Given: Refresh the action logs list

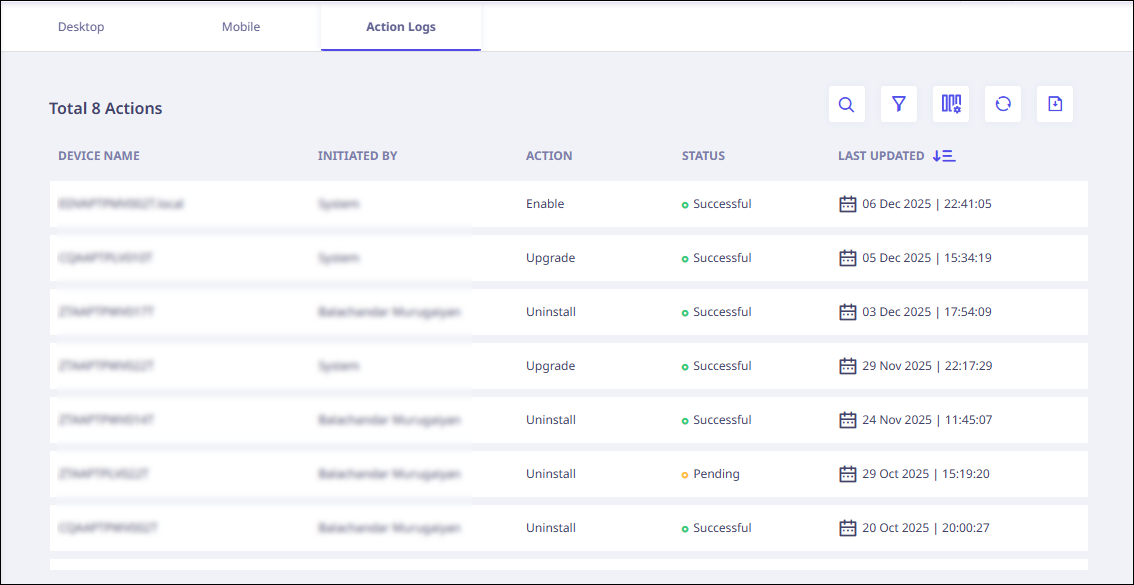Looking at the screenshot, I should coord(1003,104).
